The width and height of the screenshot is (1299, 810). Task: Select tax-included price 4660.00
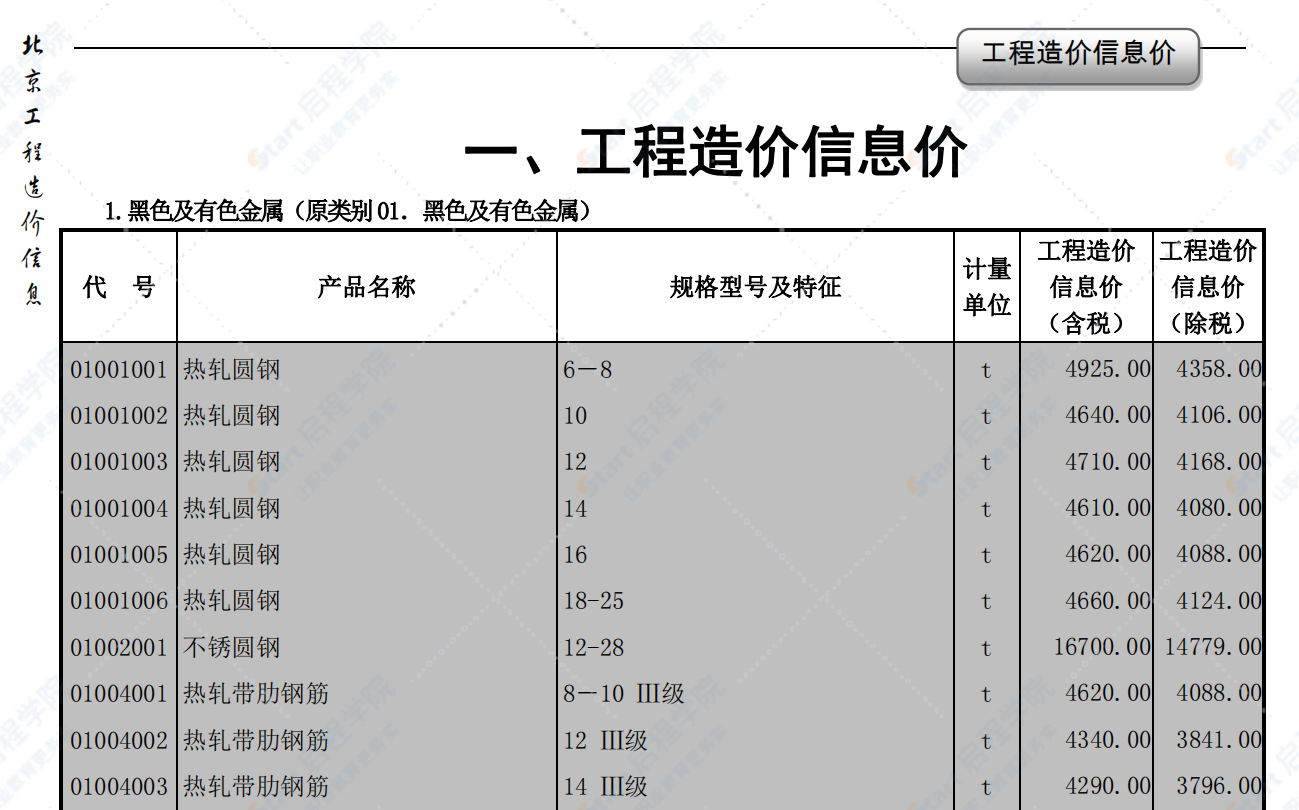click(x=1108, y=601)
